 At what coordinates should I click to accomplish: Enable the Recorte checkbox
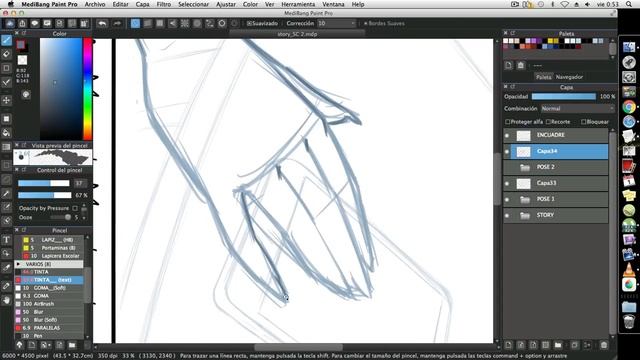(x=548, y=122)
